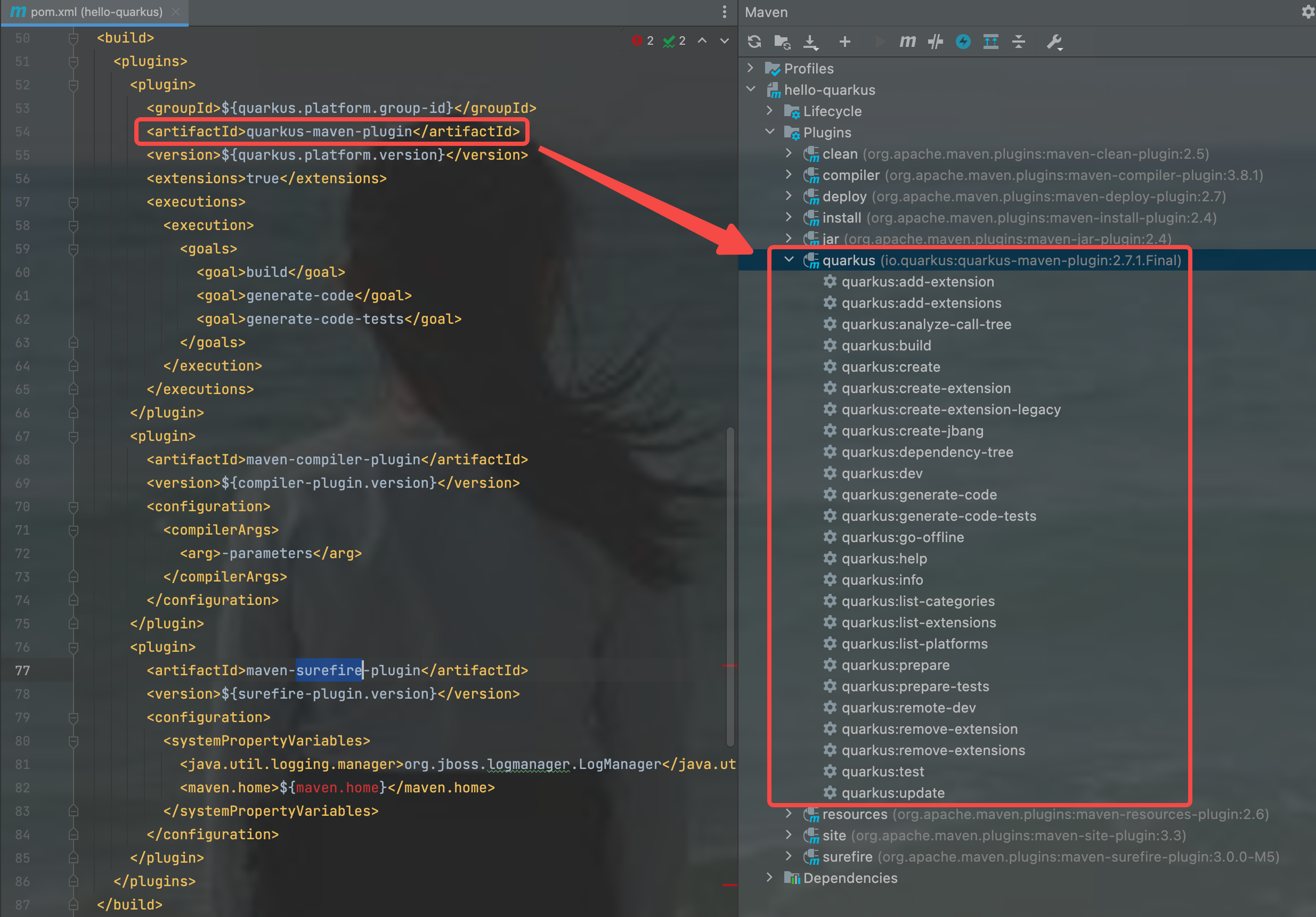Select the quarkus:update goal
This screenshot has height=917, width=1316.
click(x=893, y=793)
